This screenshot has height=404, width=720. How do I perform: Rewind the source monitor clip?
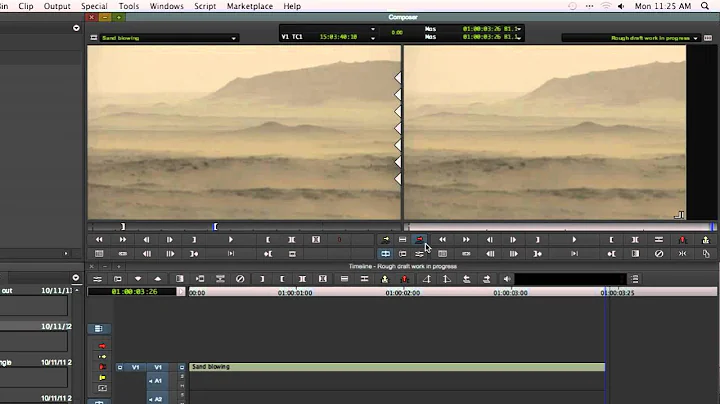[99, 240]
